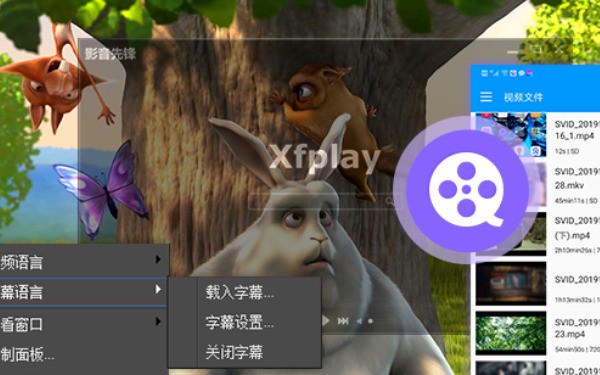
Task: Expand submenu arrow beside 频语言
Action: [x=158, y=259]
